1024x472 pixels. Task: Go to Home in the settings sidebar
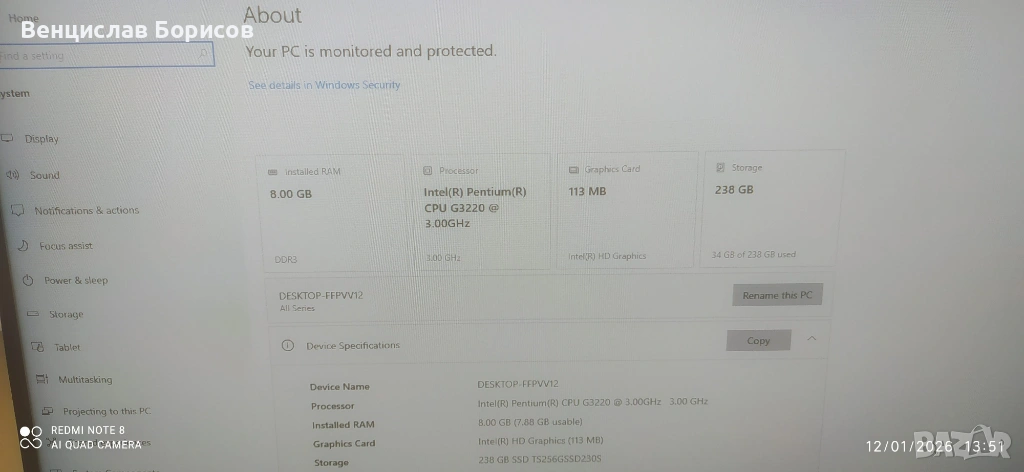click(24, 18)
